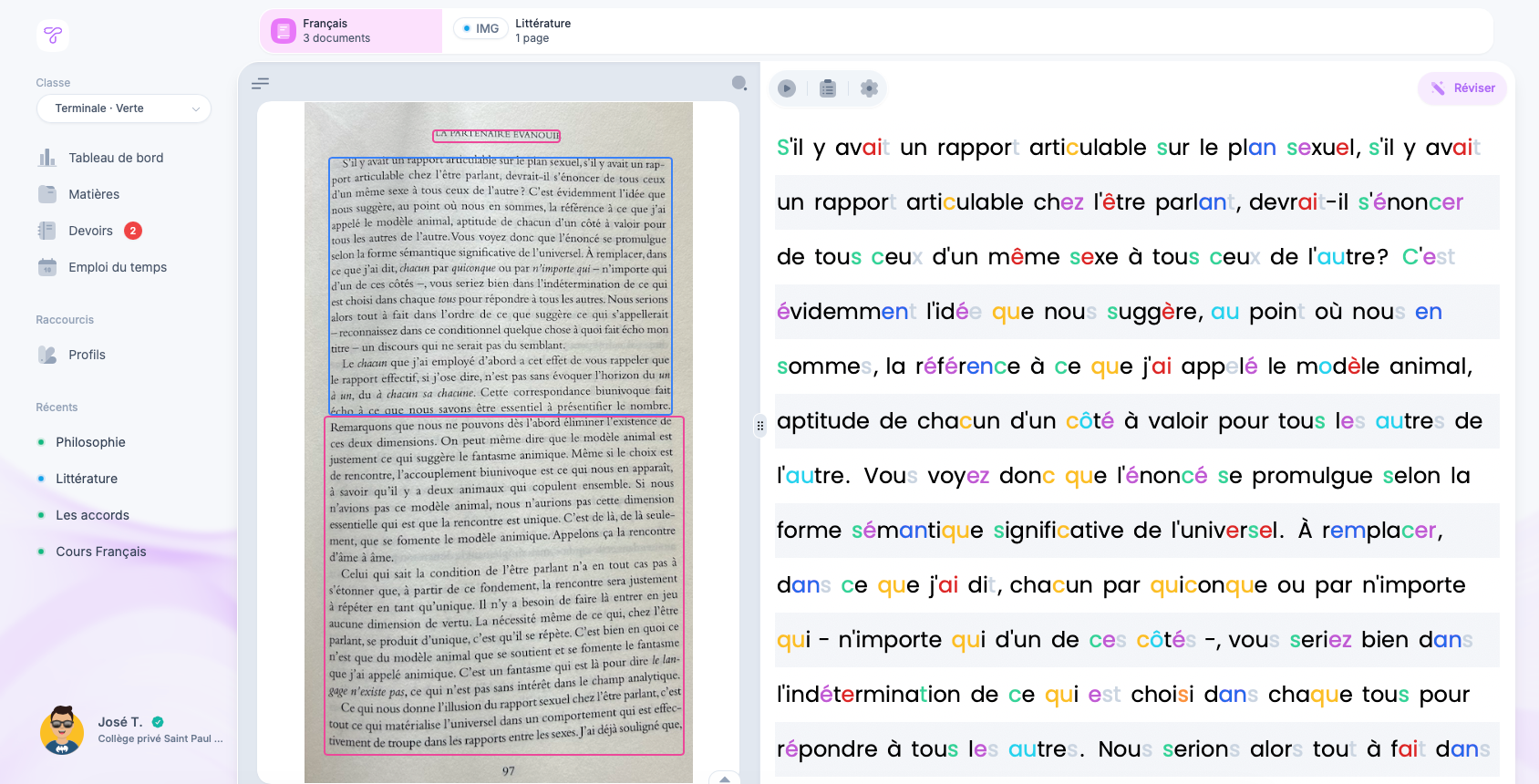Click the Devoirs notification badge 2
This screenshot has width=1539, height=784.
pyautogui.click(x=133, y=231)
